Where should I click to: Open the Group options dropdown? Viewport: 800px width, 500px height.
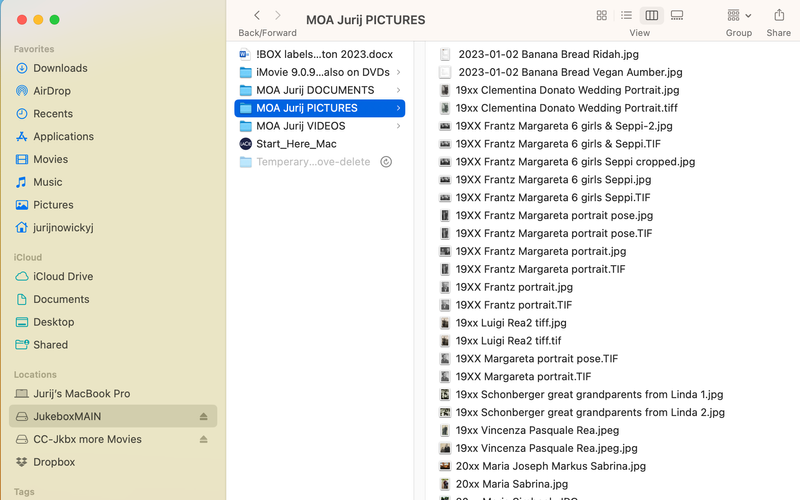pos(739,15)
